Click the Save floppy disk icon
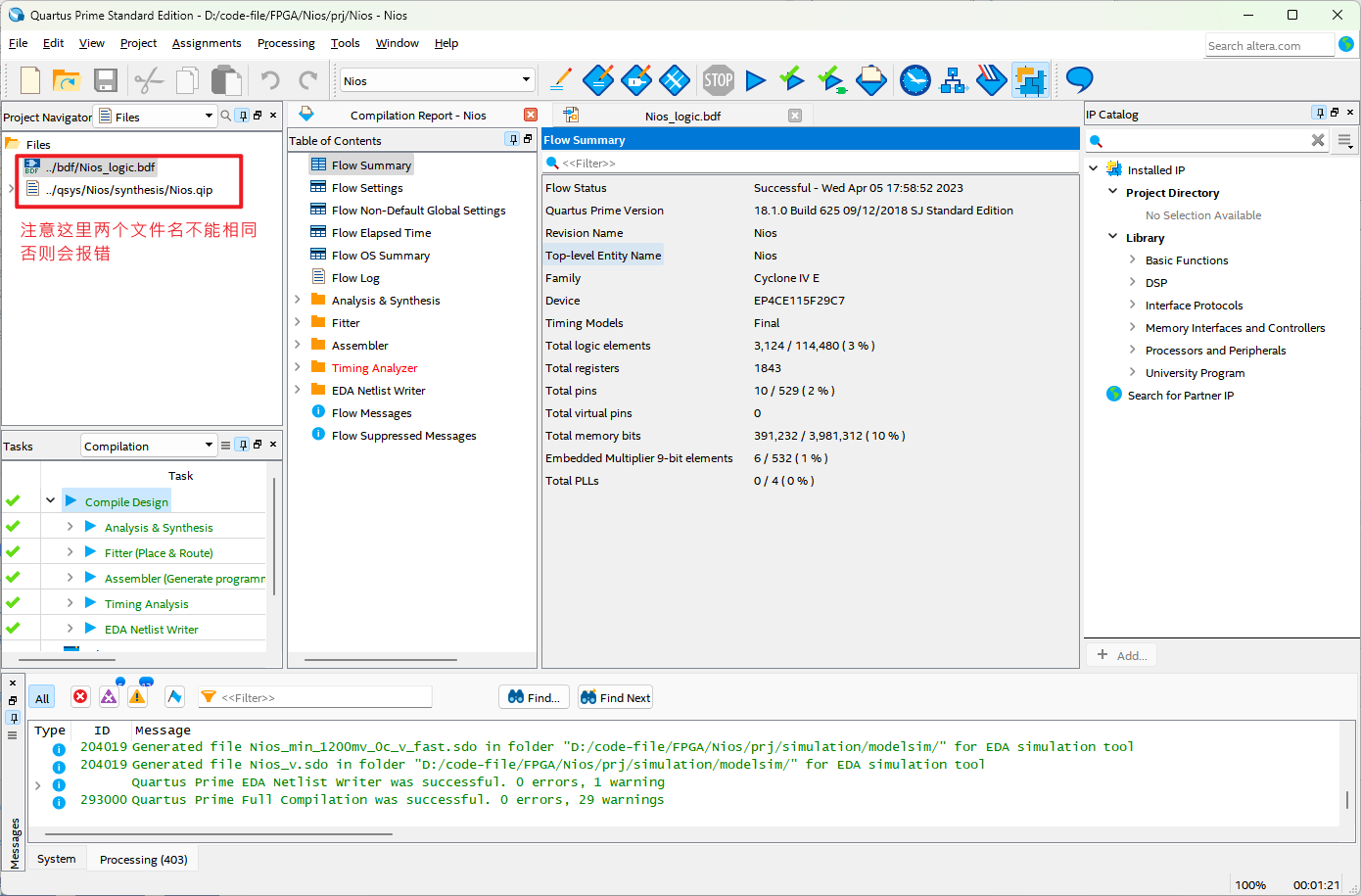 click(x=106, y=80)
